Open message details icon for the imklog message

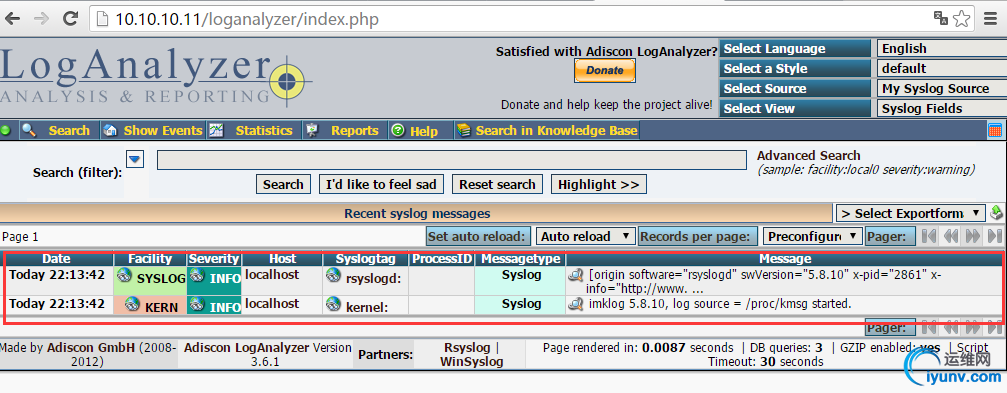(x=575, y=303)
